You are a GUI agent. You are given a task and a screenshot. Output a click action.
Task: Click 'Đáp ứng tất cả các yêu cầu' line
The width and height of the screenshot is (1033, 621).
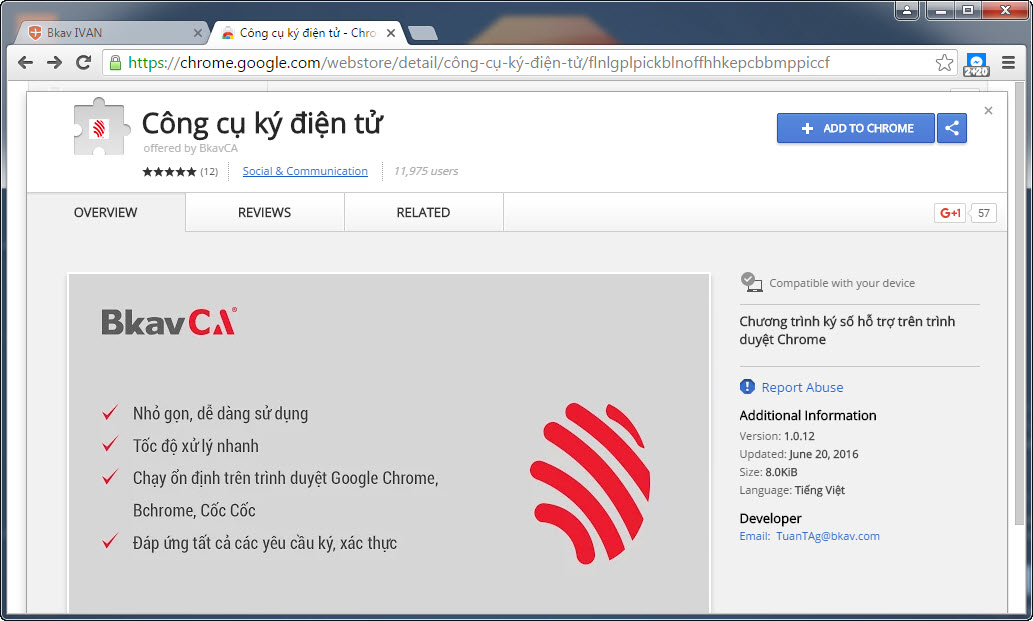point(265,543)
